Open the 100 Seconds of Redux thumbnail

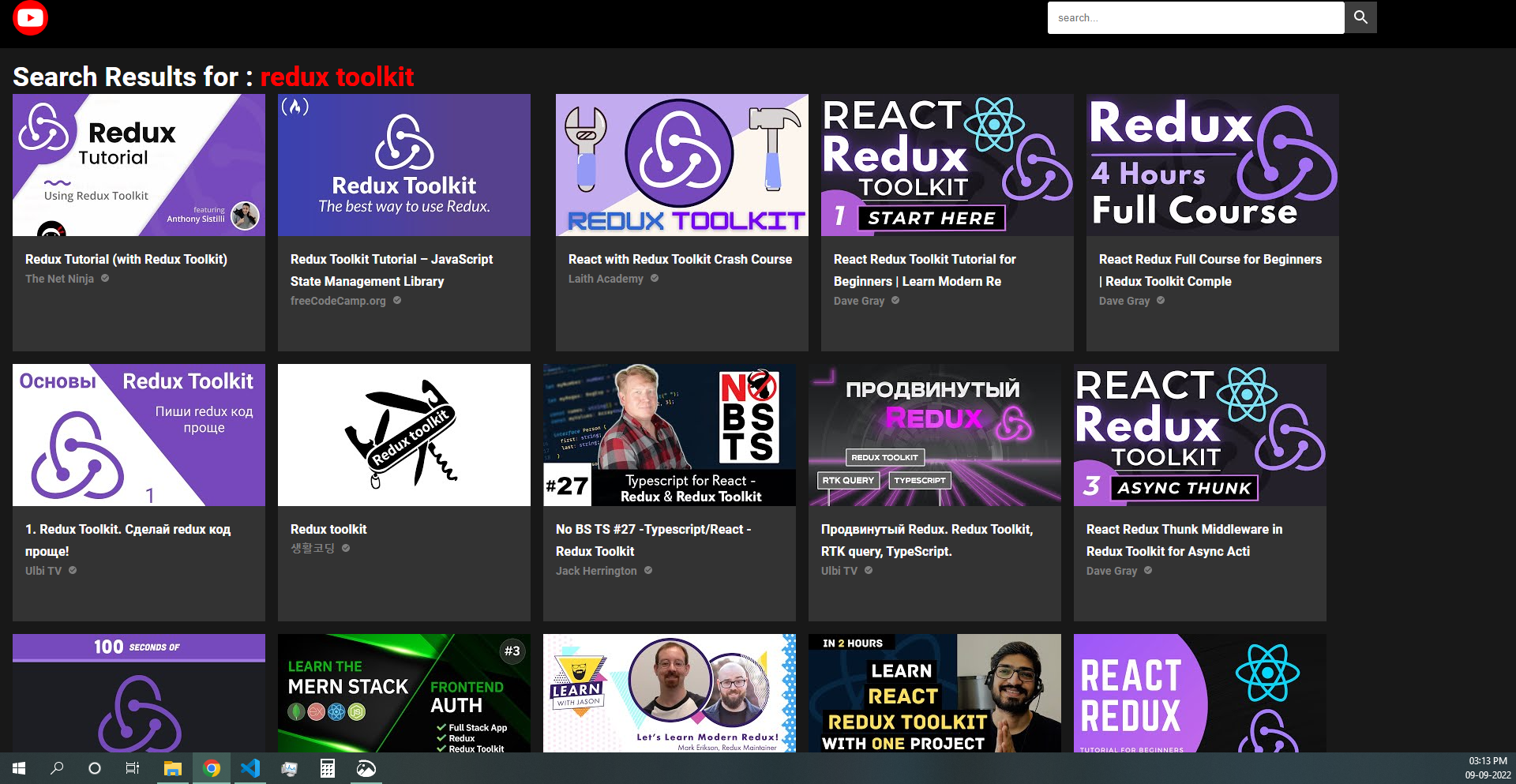(x=139, y=693)
